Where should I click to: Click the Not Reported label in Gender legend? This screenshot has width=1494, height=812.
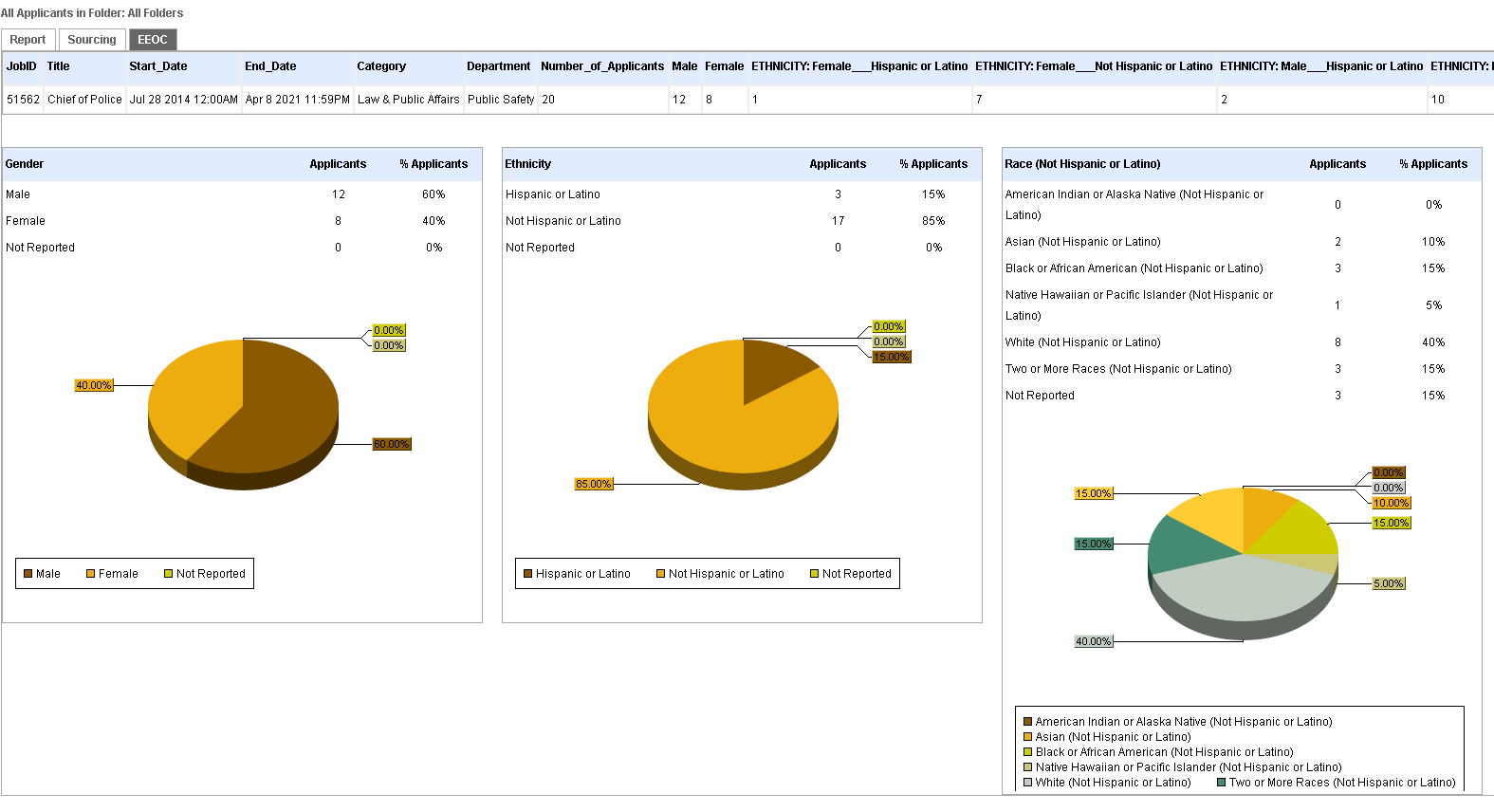pyautogui.click(x=211, y=574)
